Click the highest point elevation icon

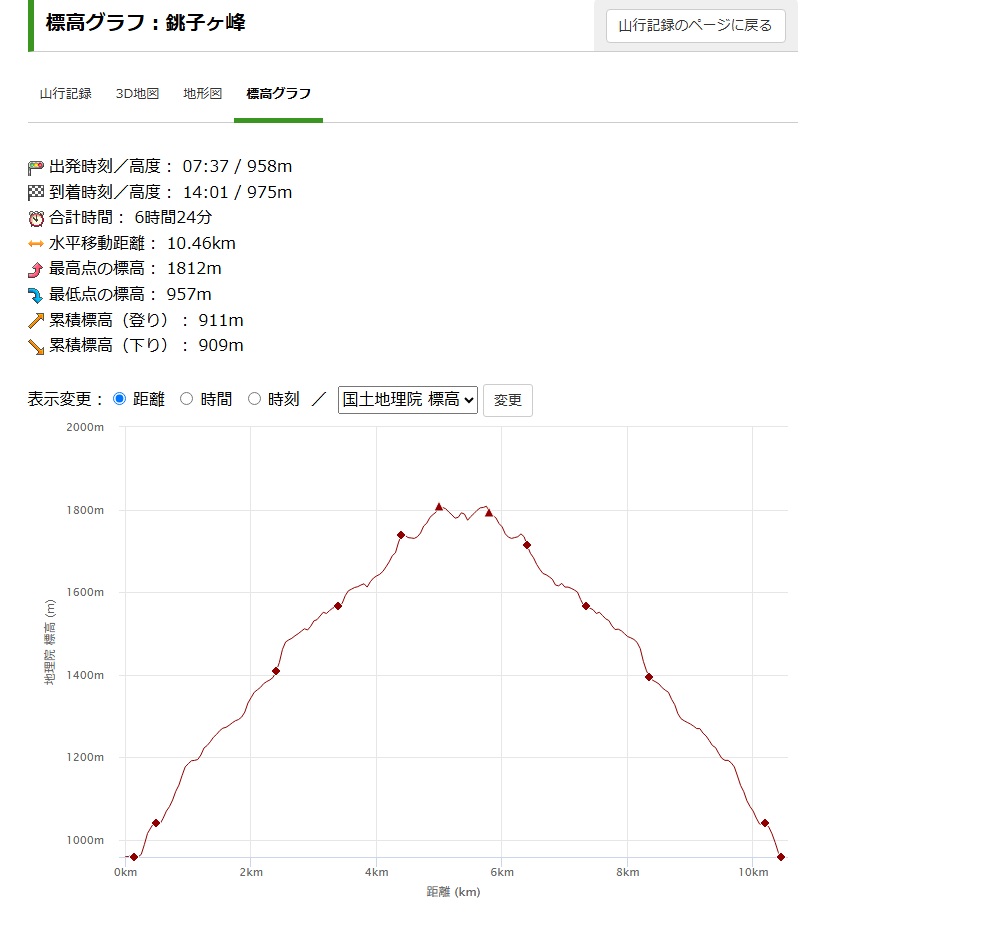36,269
